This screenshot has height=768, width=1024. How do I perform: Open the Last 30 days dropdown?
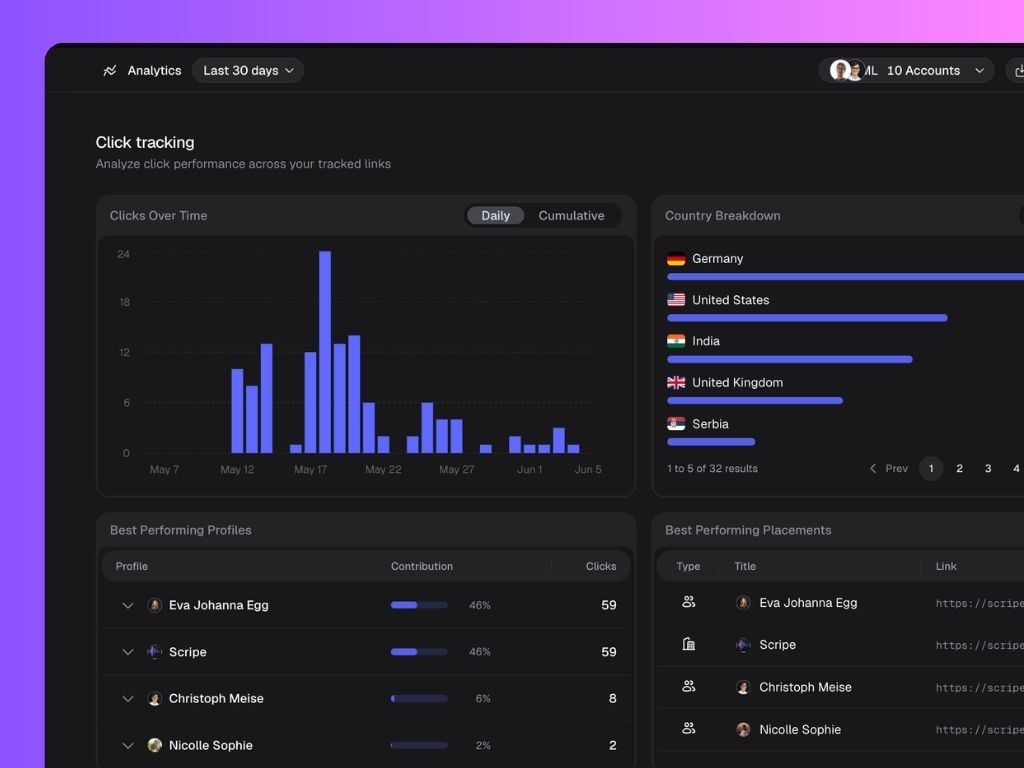coord(248,71)
